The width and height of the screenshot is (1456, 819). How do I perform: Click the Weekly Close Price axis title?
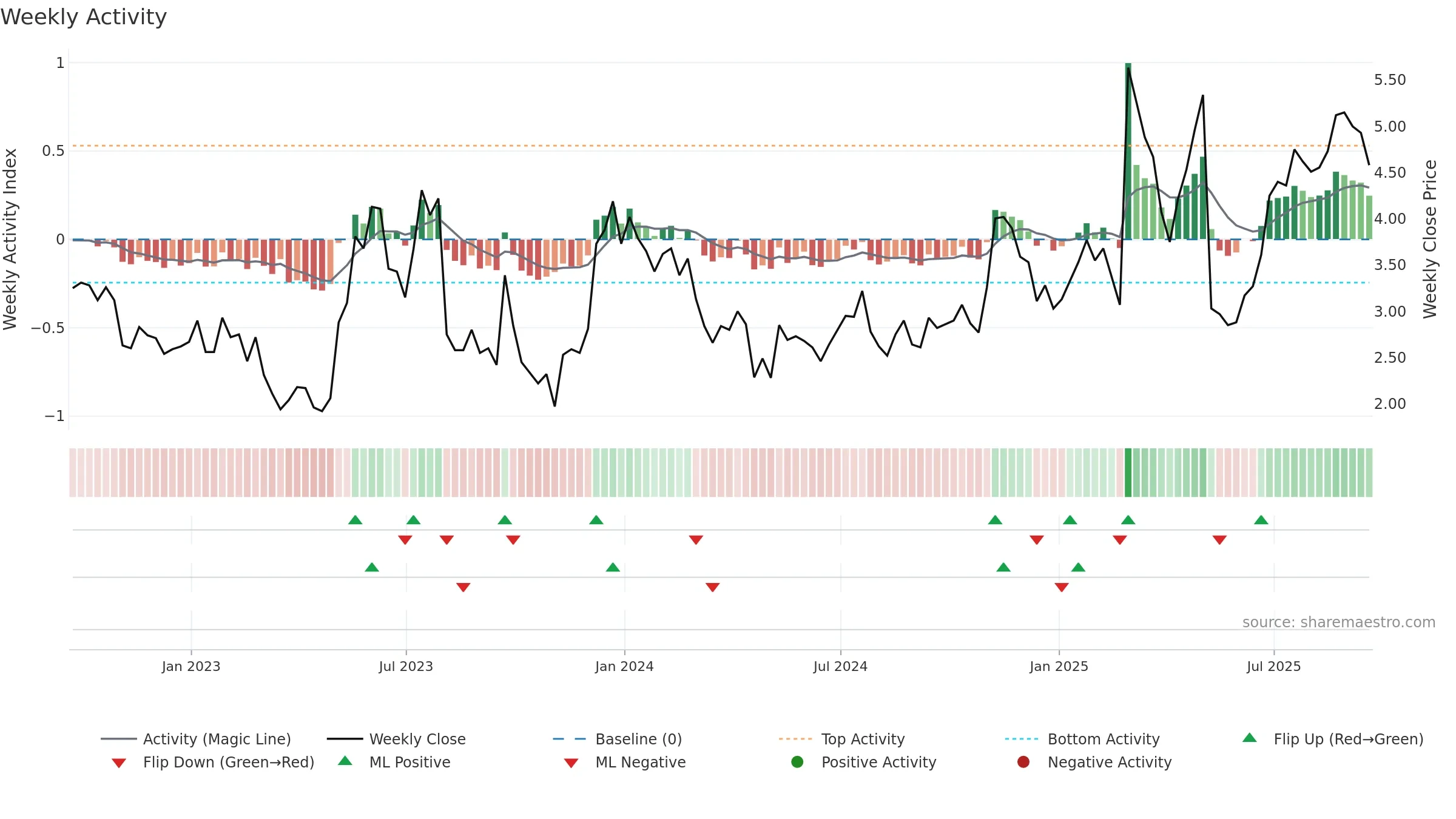pyautogui.click(x=1430, y=239)
